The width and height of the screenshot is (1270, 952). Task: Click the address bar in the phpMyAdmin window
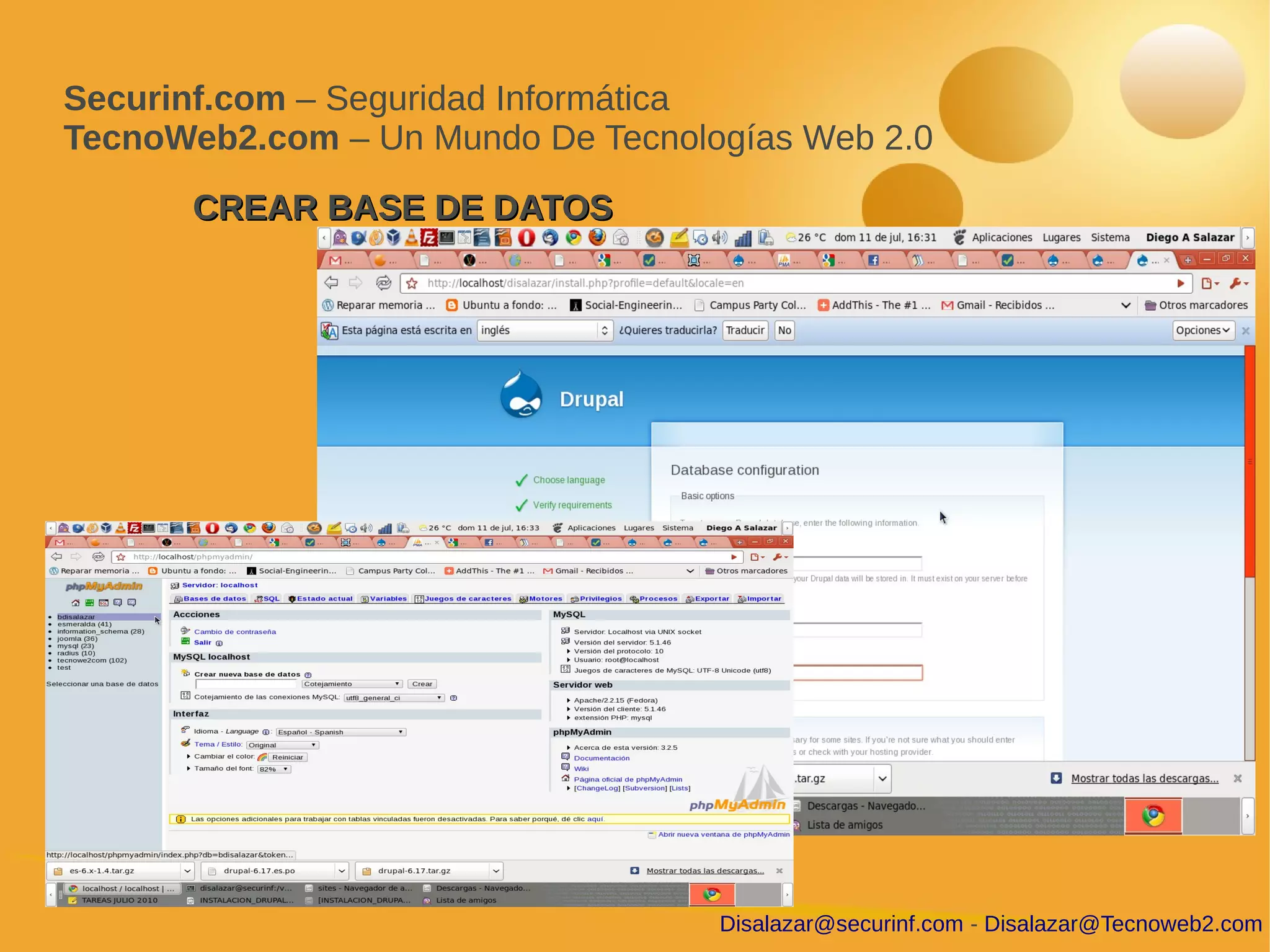(x=428, y=557)
